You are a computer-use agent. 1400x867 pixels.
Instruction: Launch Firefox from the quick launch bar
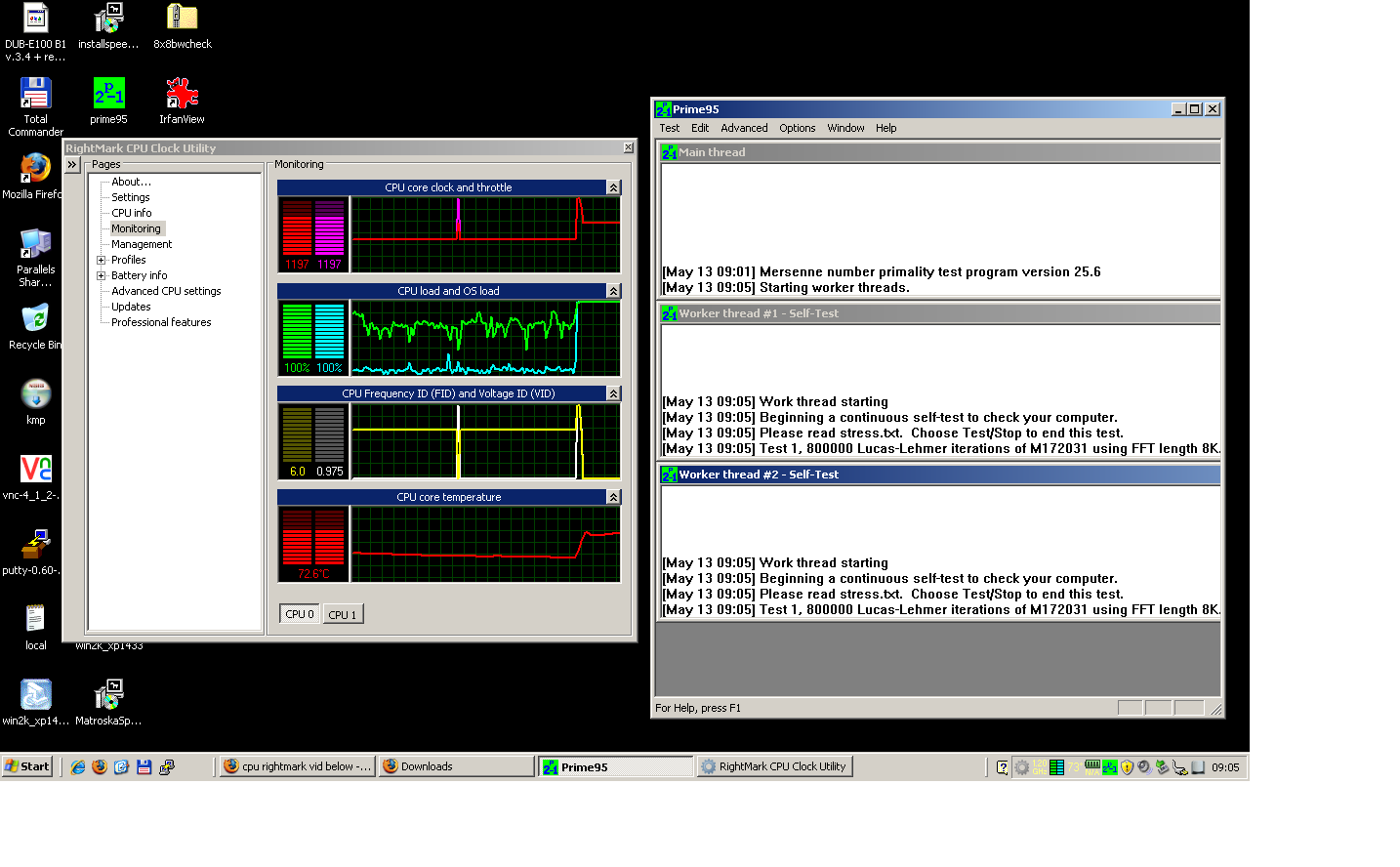(100, 767)
